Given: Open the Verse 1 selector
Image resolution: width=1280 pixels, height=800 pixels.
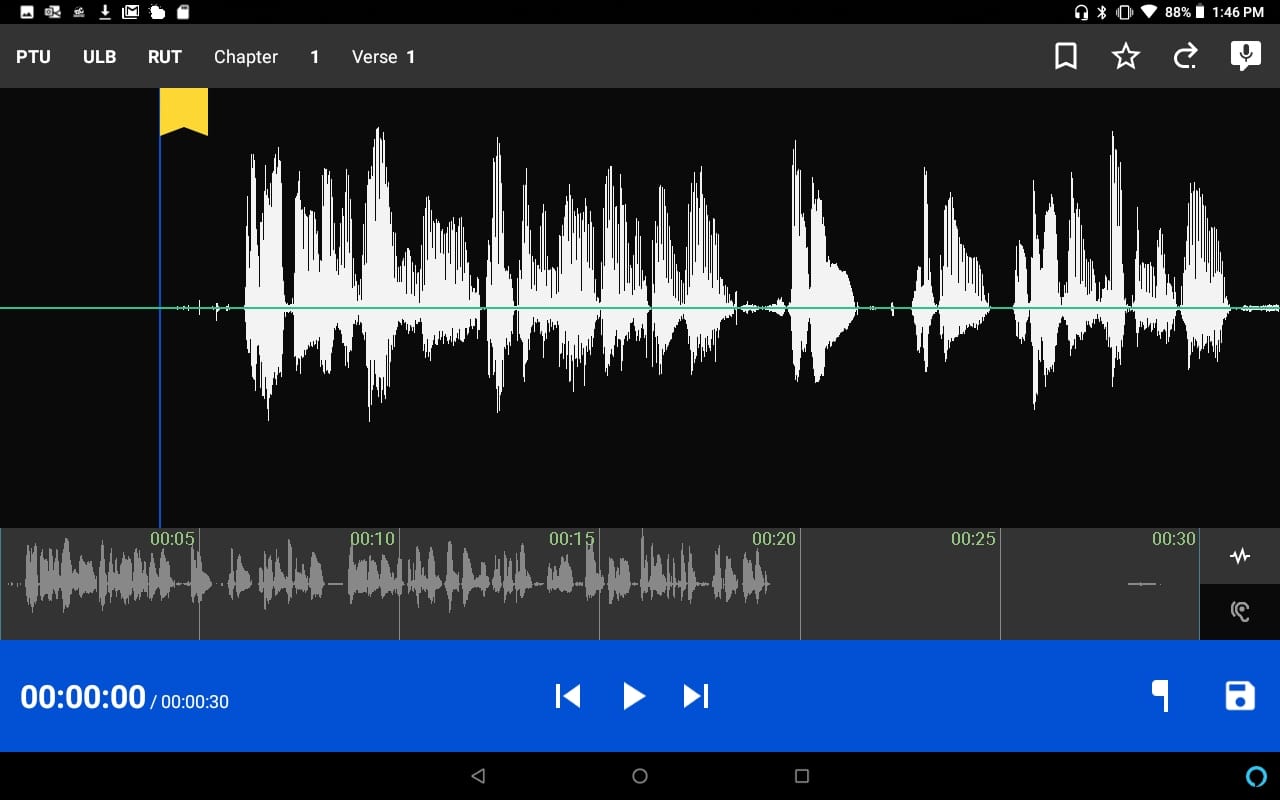Looking at the screenshot, I should pos(383,57).
